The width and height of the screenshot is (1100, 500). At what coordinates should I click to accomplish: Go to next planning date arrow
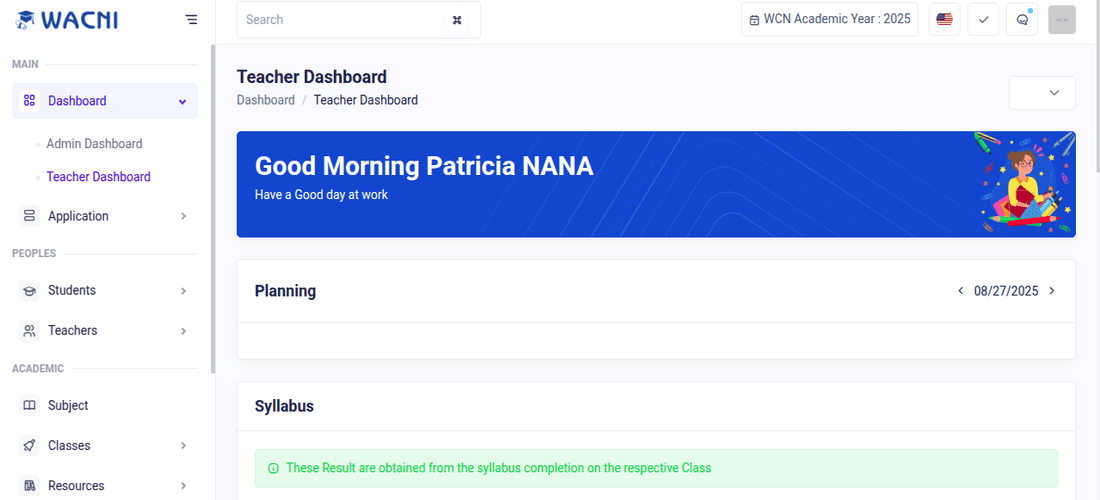pos(1052,291)
